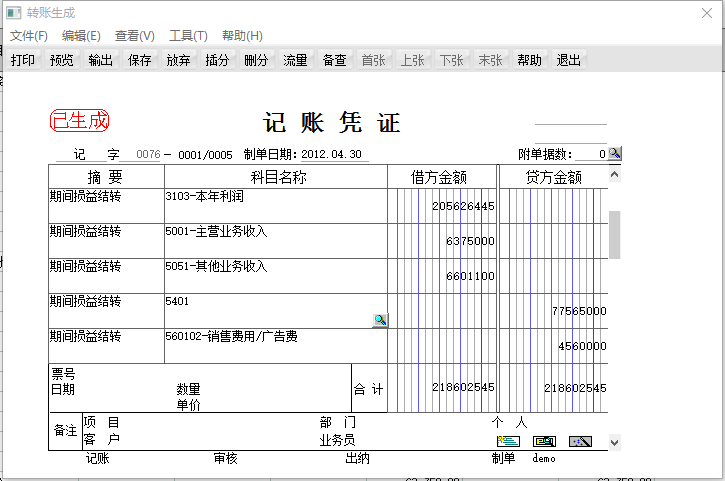
Task: Select the 5001-主营业务收入 account cell
Action: point(276,241)
